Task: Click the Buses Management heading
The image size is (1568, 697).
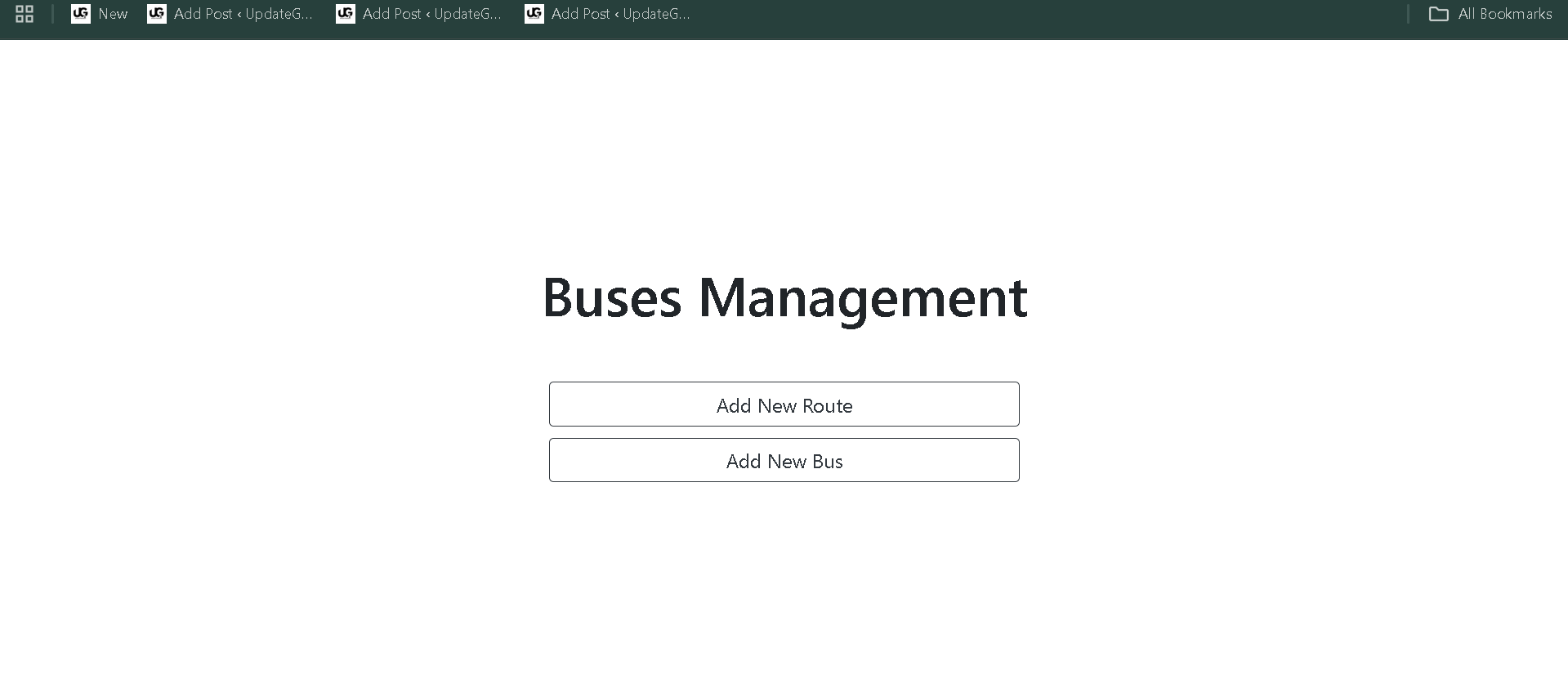Action: 784,297
